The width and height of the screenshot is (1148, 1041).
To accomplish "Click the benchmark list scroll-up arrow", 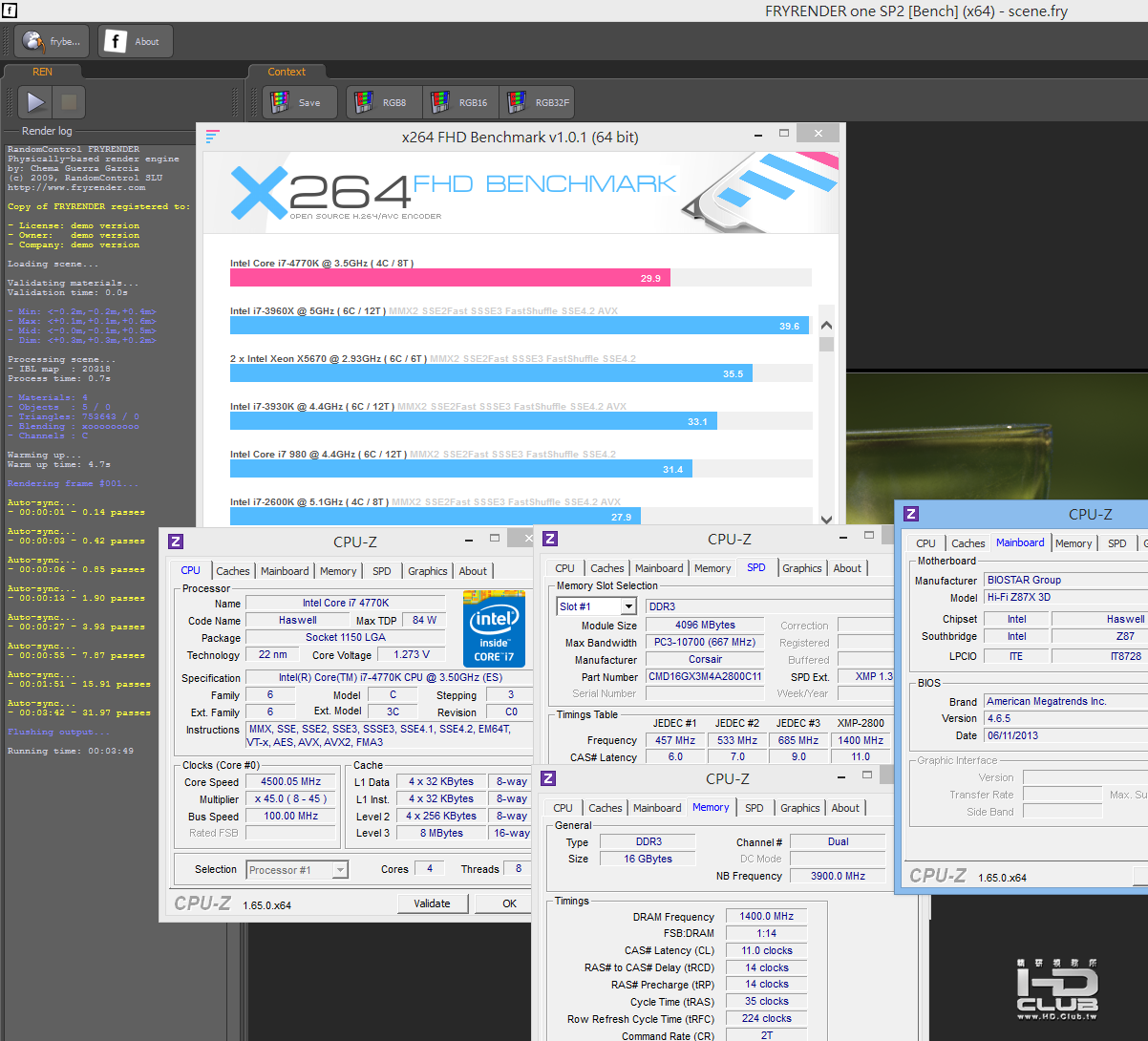I will pos(826,326).
